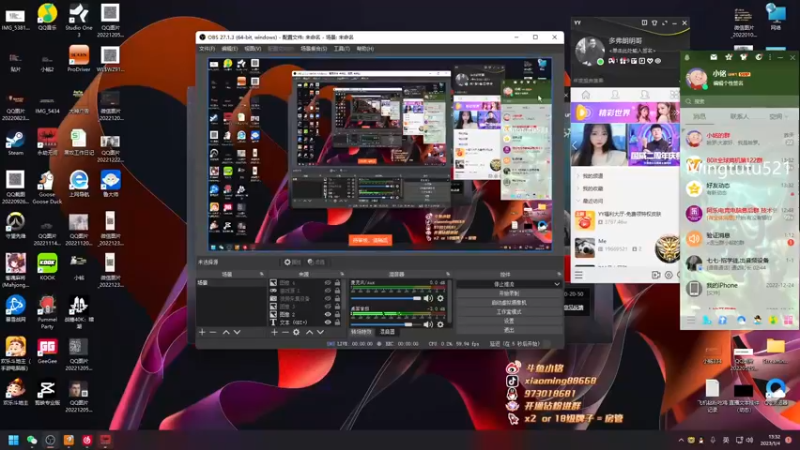800x450 pixels.
Task: Open KOOK desktop shortcut
Action: click(47, 267)
